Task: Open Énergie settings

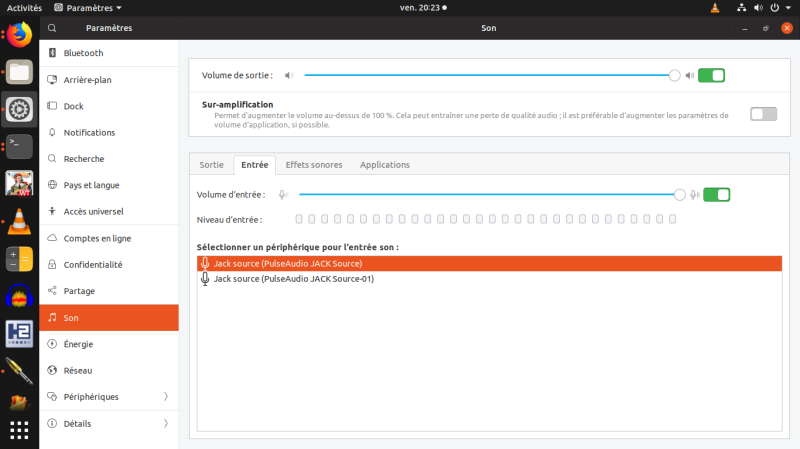Action: (x=109, y=344)
